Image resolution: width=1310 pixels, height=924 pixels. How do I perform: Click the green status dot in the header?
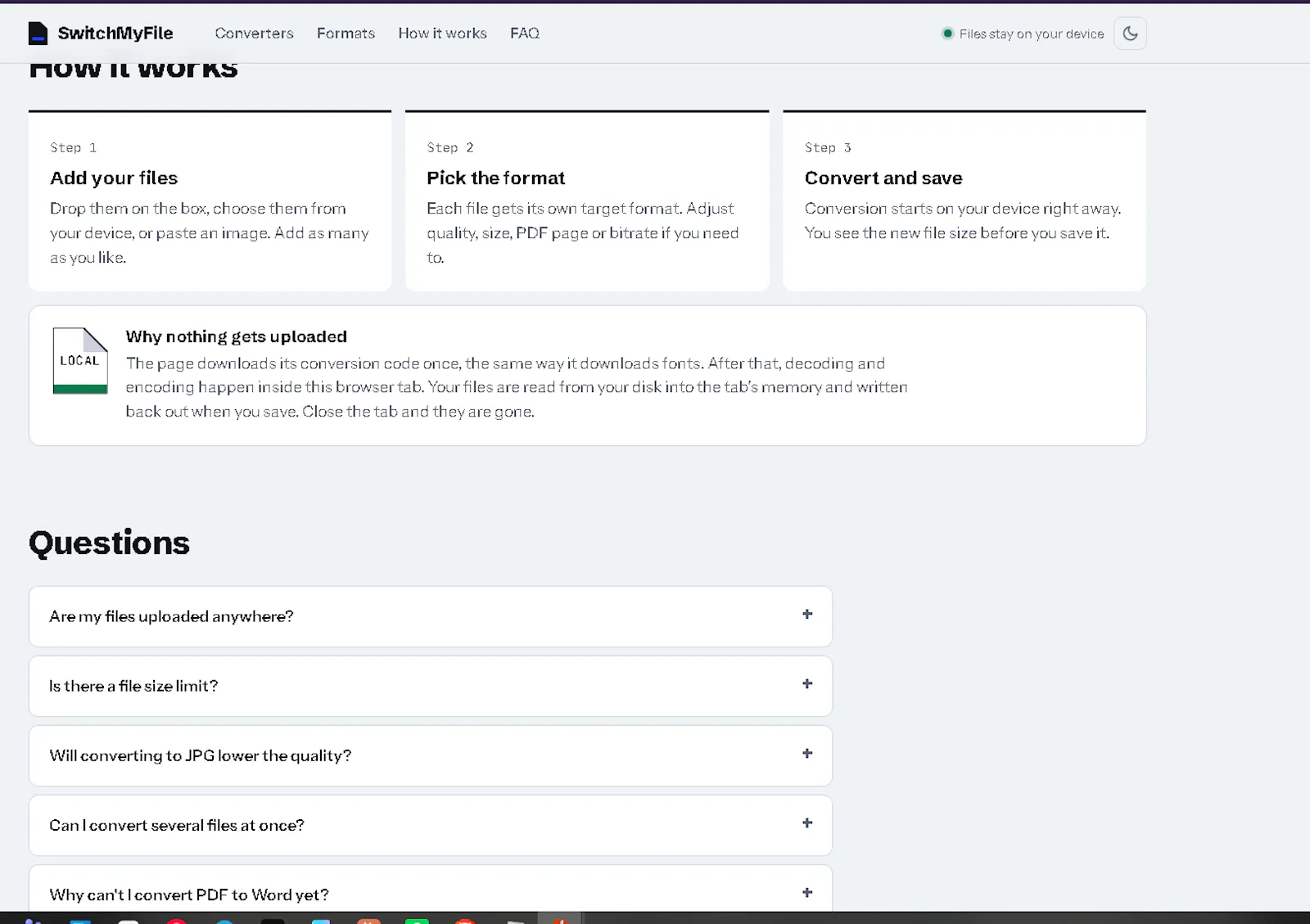[947, 34]
